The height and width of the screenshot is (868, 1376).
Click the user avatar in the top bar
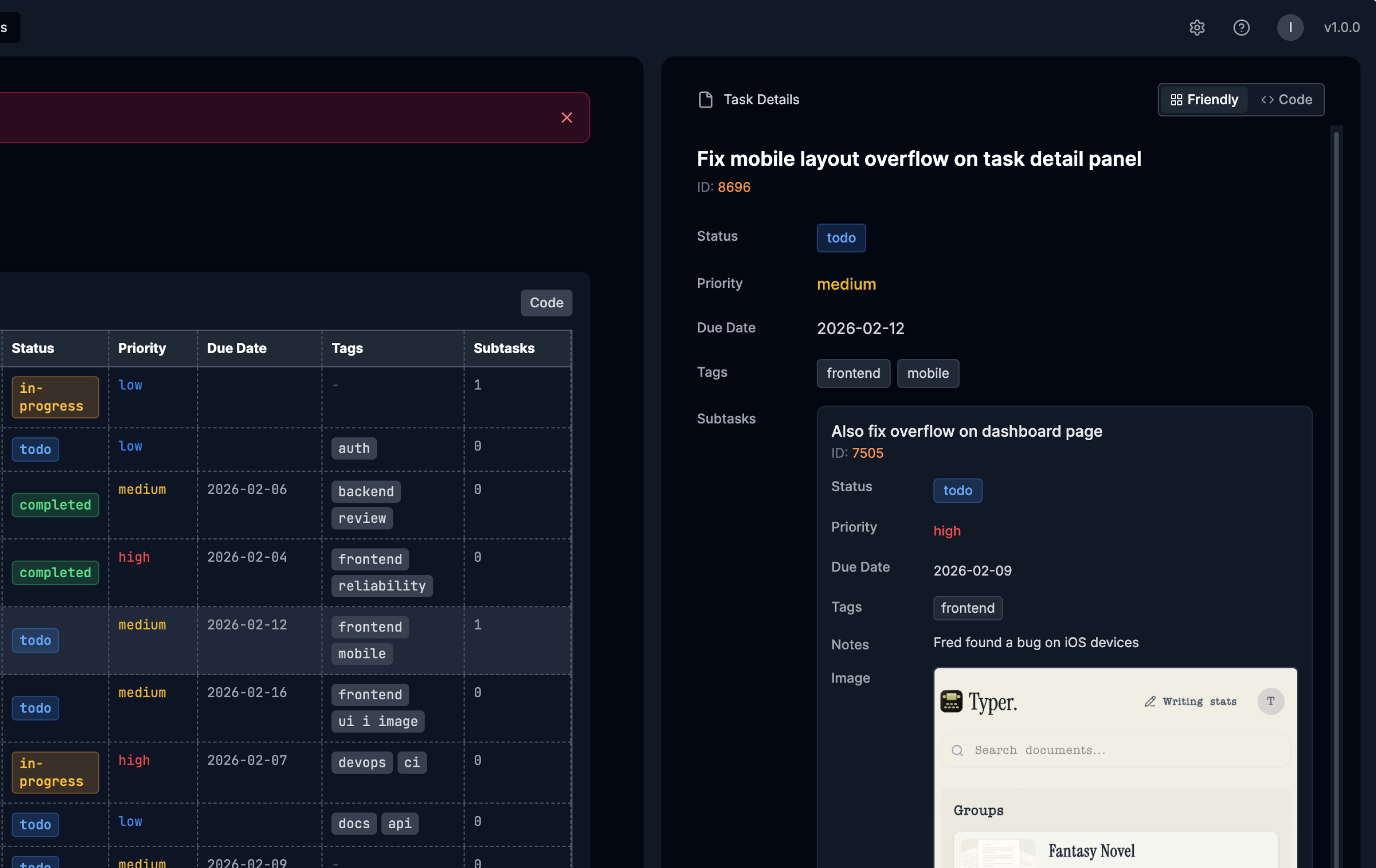(x=1290, y=27)
